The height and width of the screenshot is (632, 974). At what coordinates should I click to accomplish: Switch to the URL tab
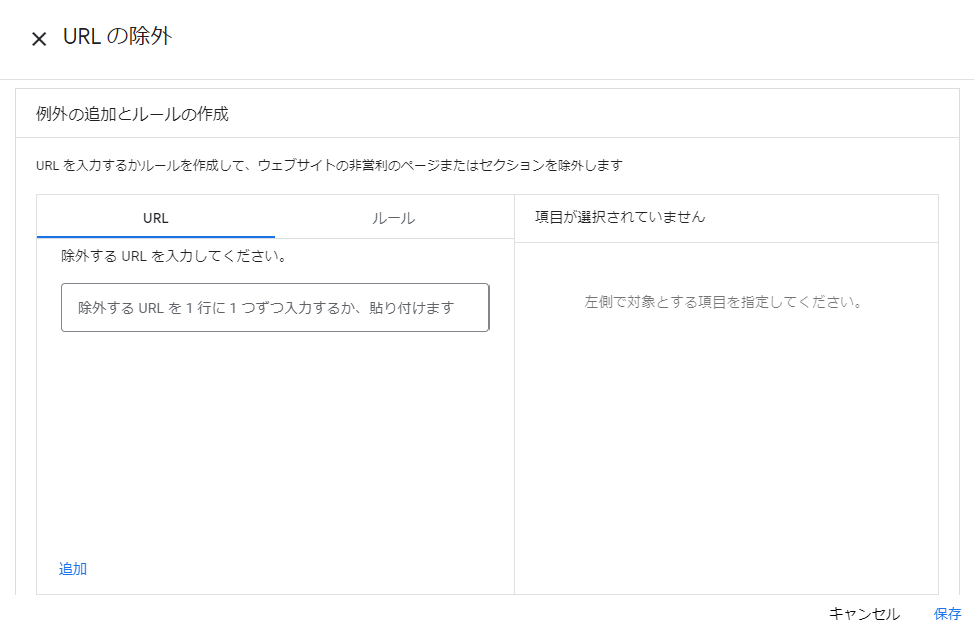[x=155, y=218]
